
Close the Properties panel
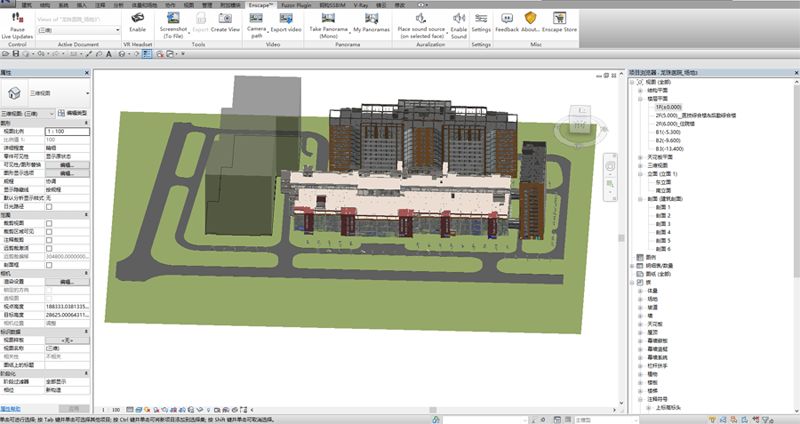click(x=87, y=73)
